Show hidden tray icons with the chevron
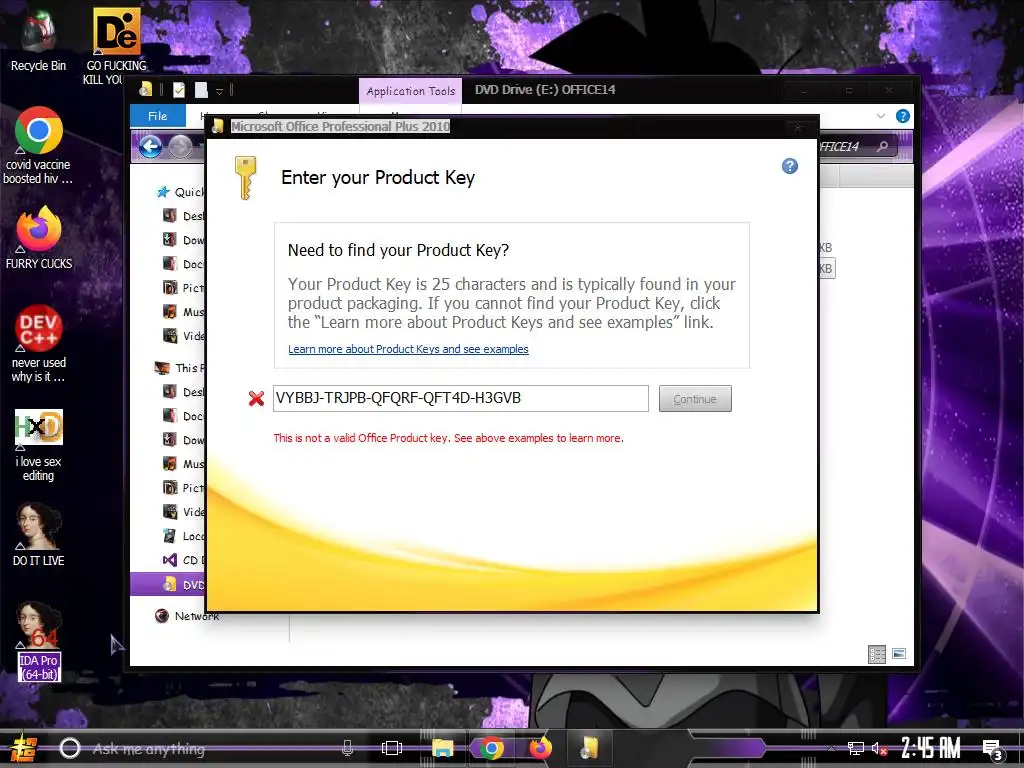This screenshot has width=1024, height=768. [x=831, y=748]
